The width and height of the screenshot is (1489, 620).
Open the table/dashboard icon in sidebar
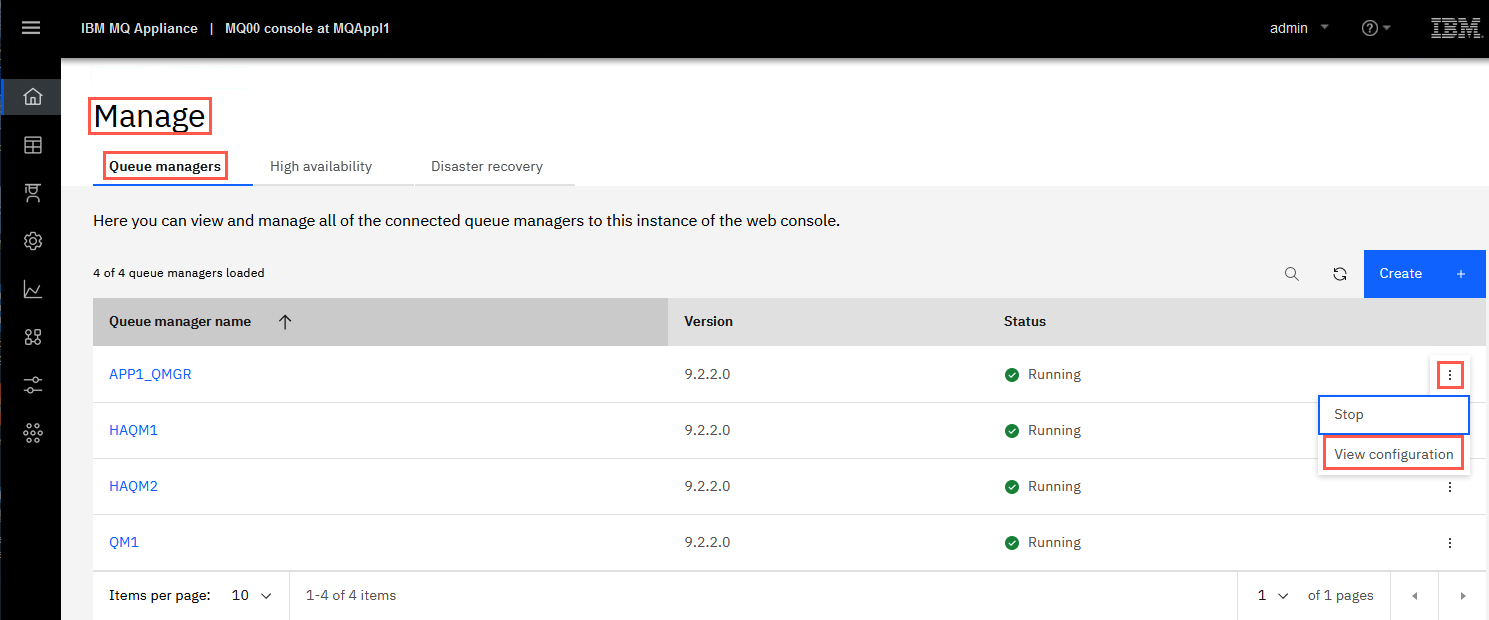click(33, 145)
